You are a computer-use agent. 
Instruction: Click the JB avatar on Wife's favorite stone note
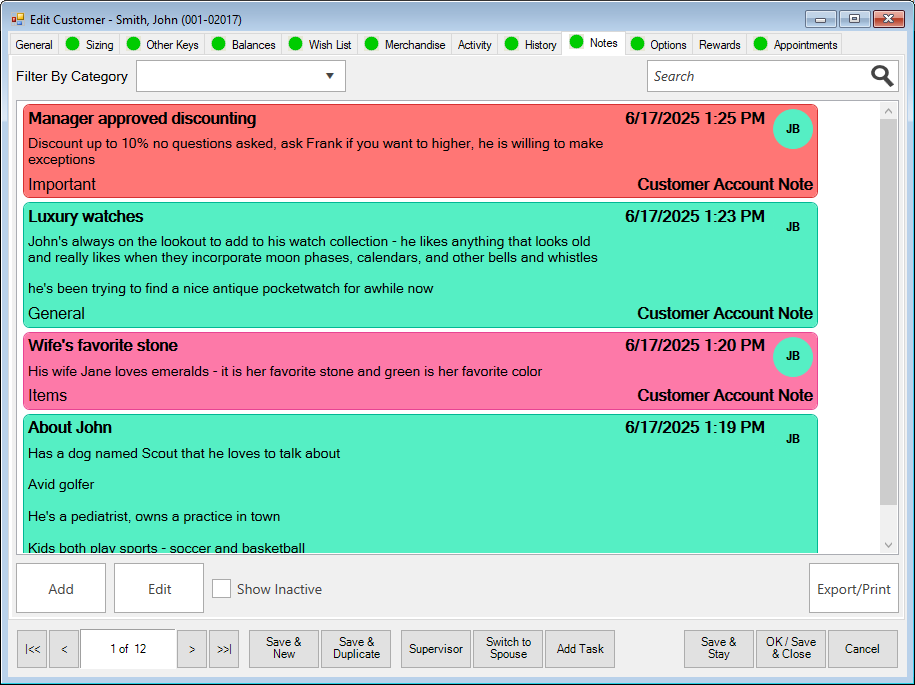coord(792,356)
